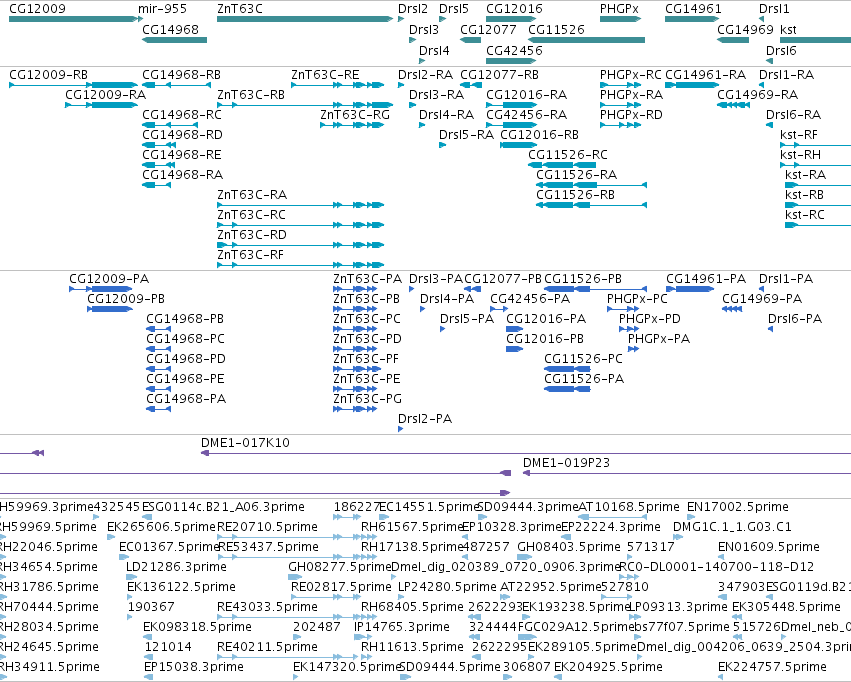
Task: Select transcript ZnT63C-RA
Action: (301, 205)
